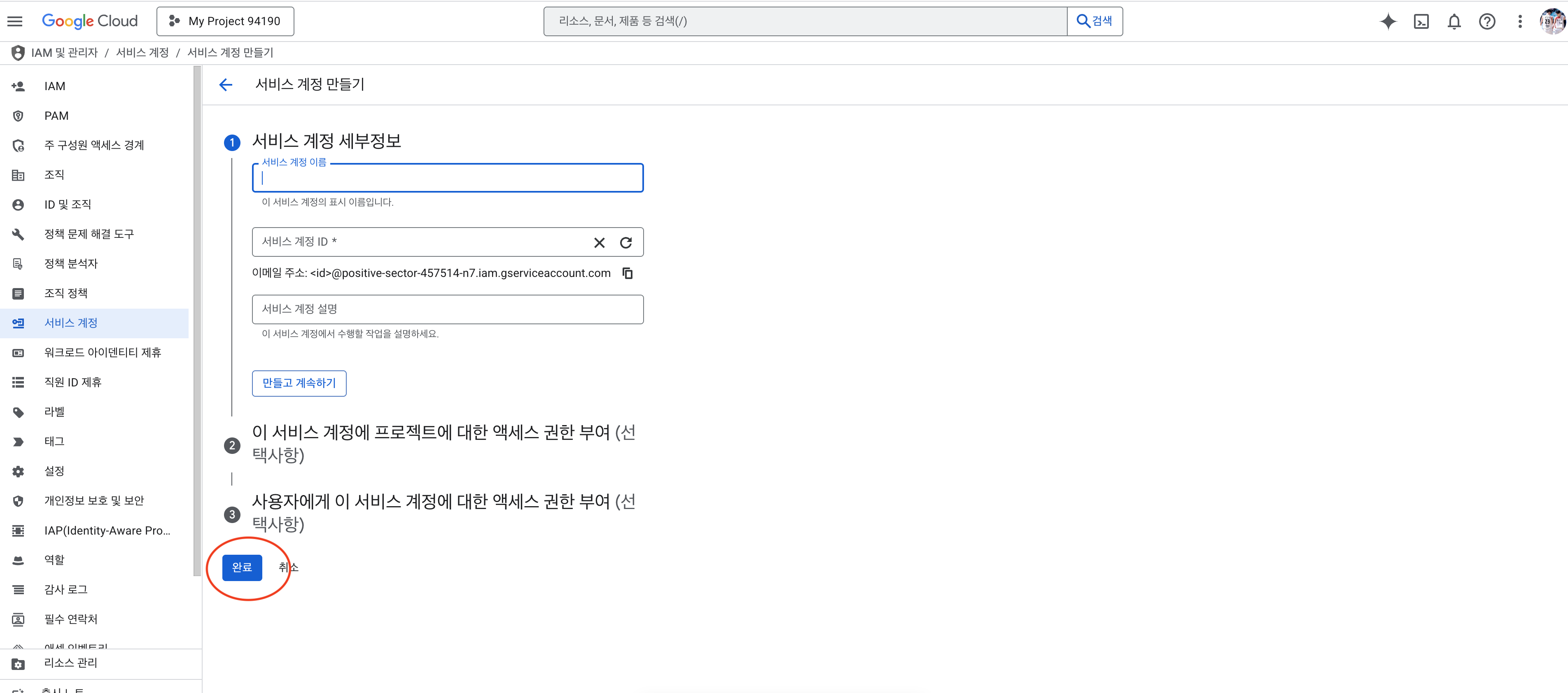Viewport: 1568px width, 693px height.
Task: Open the notifications bell
Action: tap(1454, 22)
